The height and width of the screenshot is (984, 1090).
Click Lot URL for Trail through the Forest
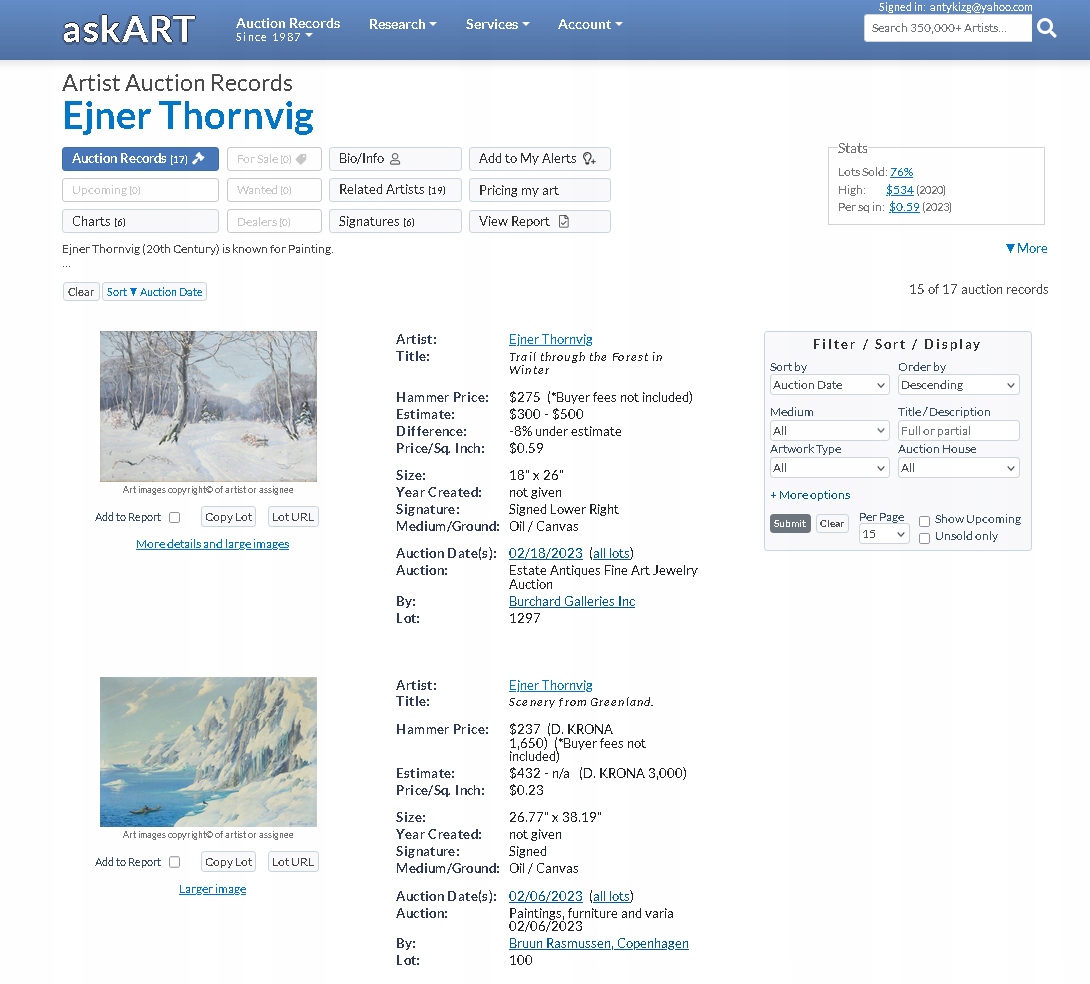coord(293,517)
